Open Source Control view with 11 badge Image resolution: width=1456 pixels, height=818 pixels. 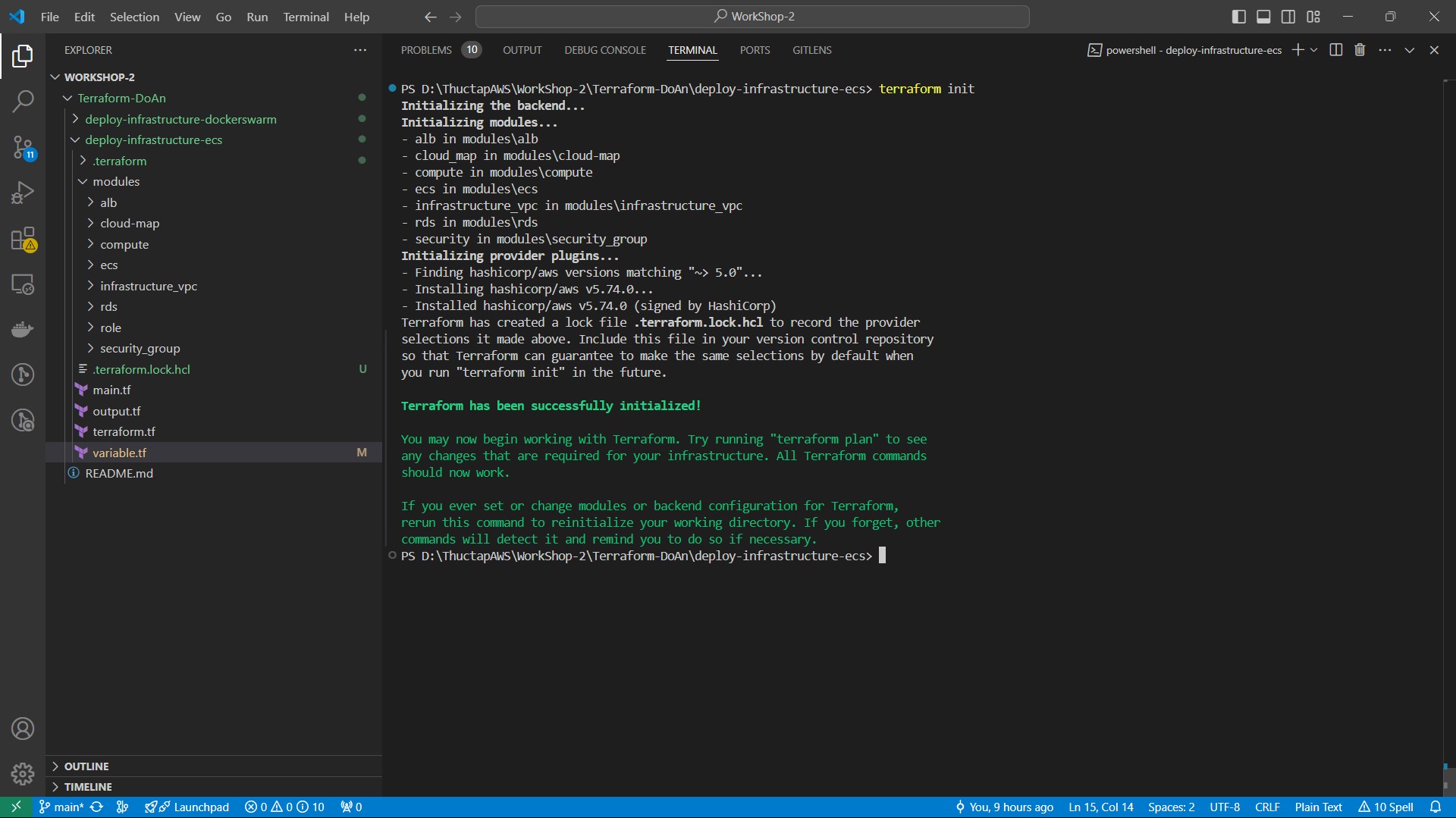coord(23,147)
